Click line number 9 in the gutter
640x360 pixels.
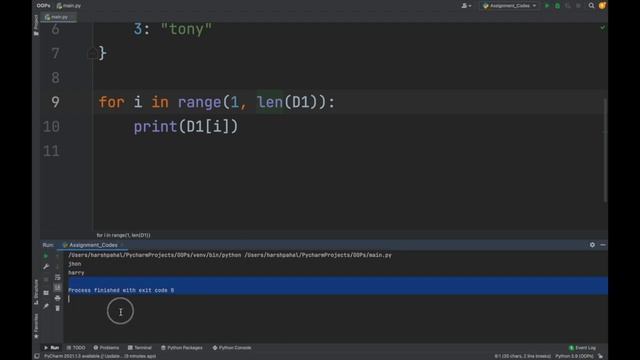coord(55,102)
